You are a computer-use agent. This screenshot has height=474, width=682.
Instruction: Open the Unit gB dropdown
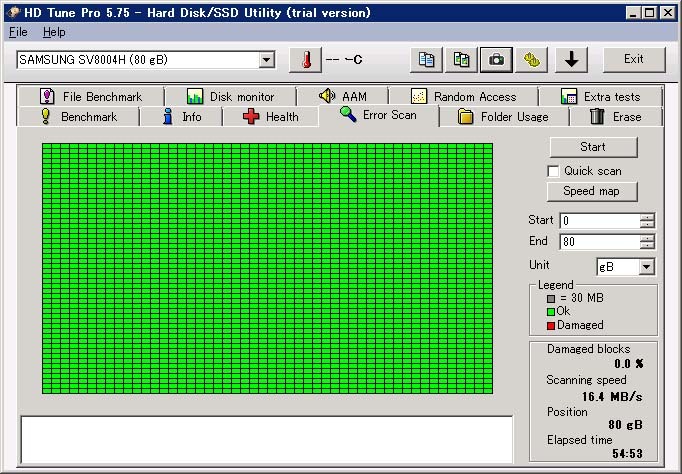coord(646,267)
